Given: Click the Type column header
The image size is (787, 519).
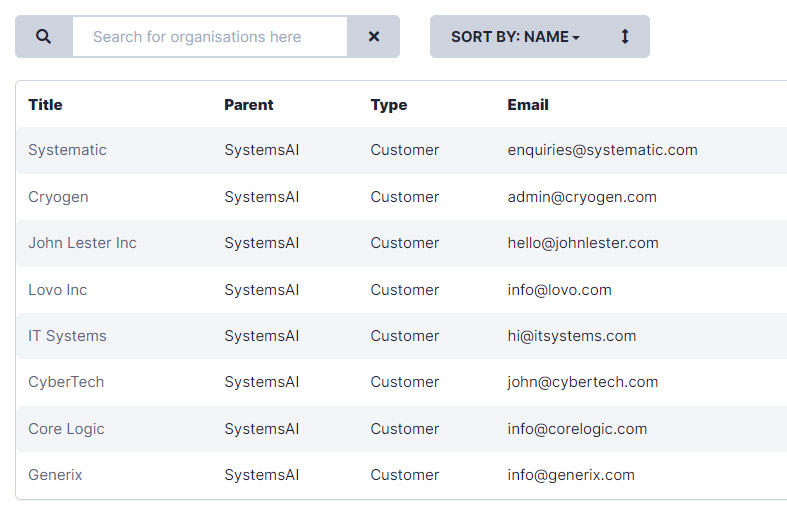Looking at the screenshot, I should pyautogui.click(x=389, y=104).
